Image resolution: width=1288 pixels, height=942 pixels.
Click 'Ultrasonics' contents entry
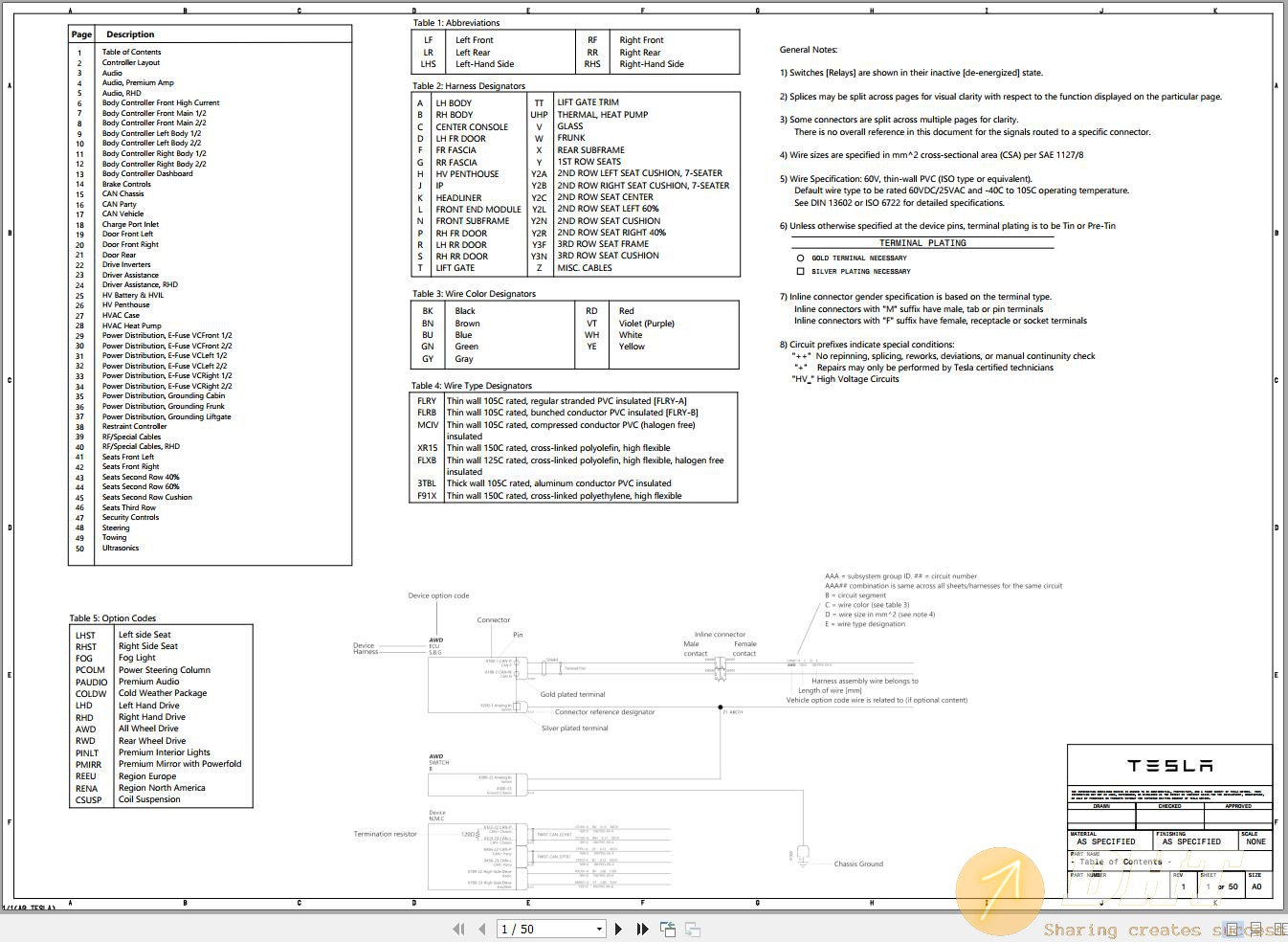[x=121, y=548]
